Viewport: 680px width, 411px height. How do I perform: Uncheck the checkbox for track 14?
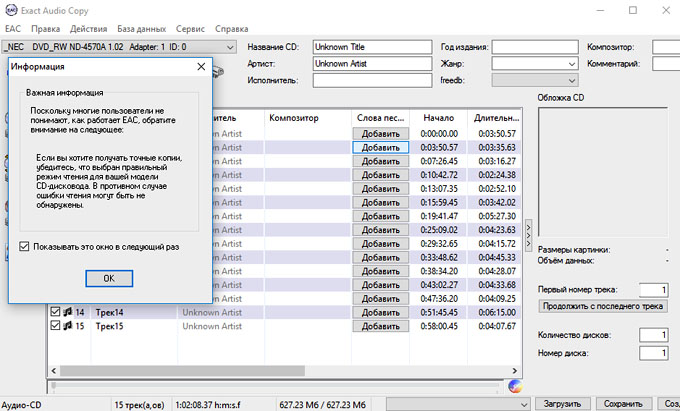[x=55, y=312]
